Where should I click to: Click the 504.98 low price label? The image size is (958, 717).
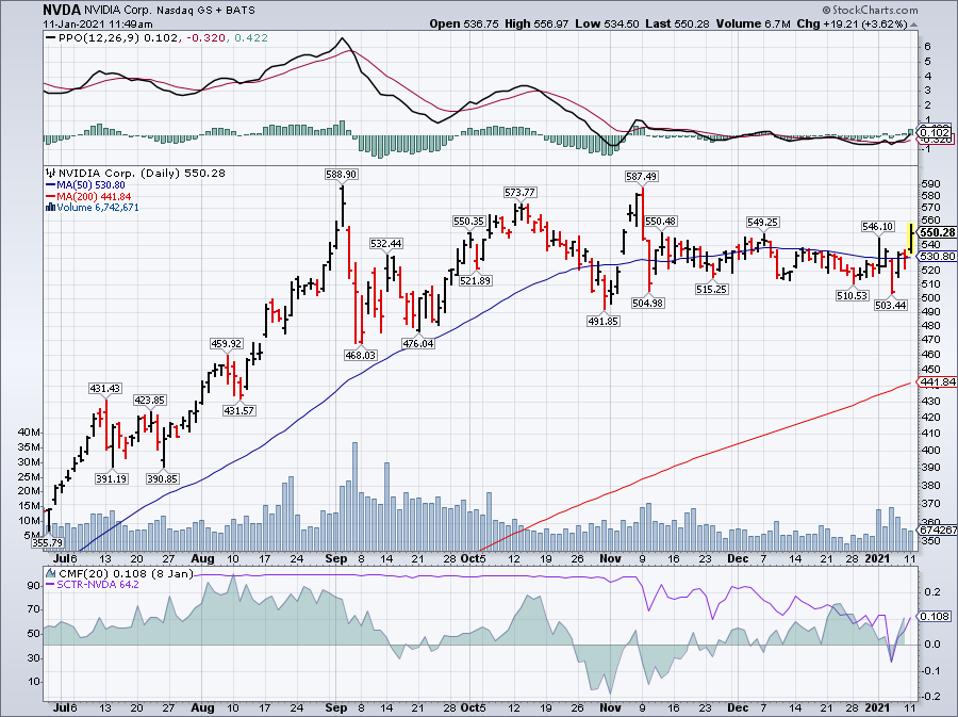[x=648, y=304]
